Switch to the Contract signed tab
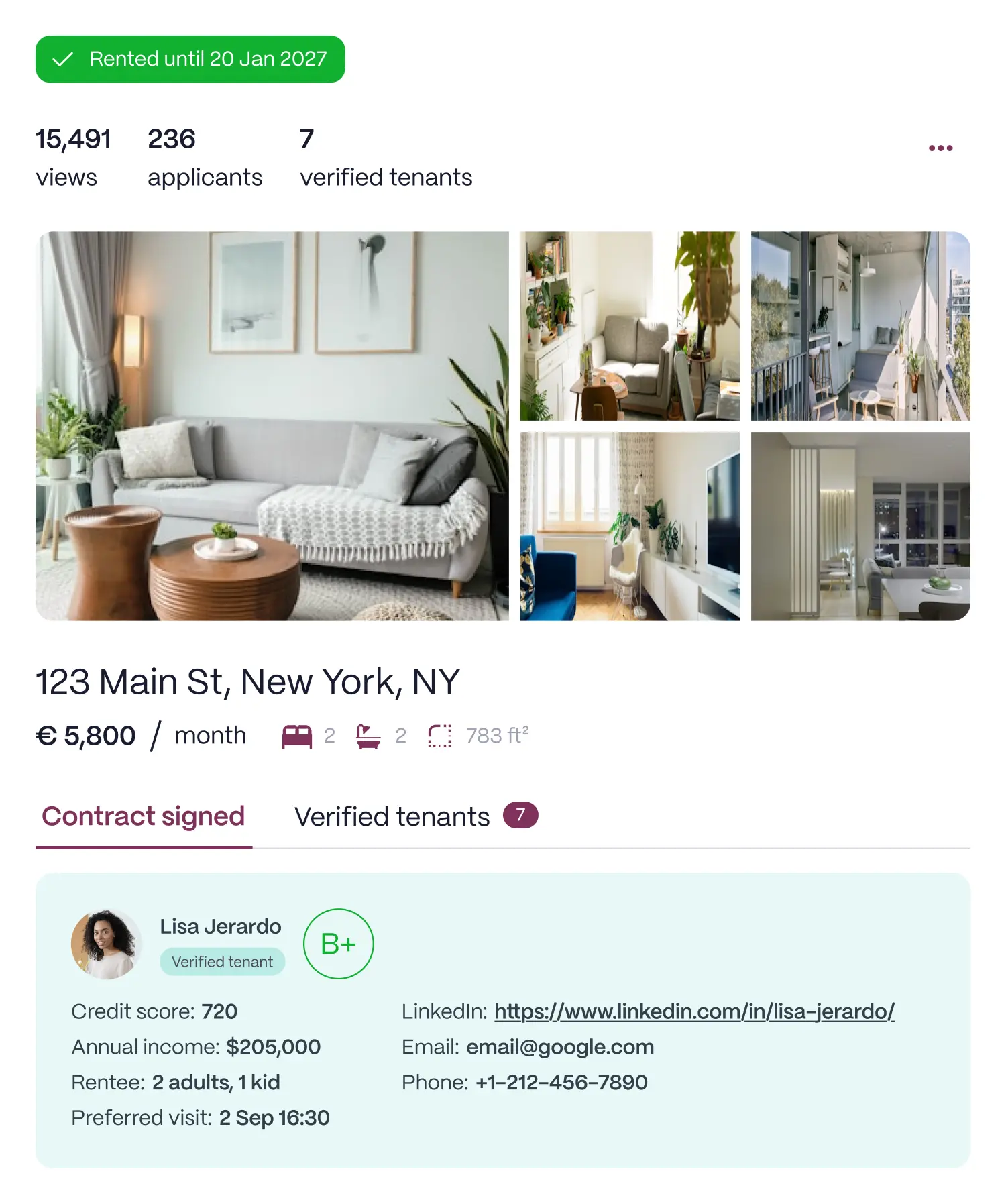This screenshot has height=1204, width=1006. (144, 816)
